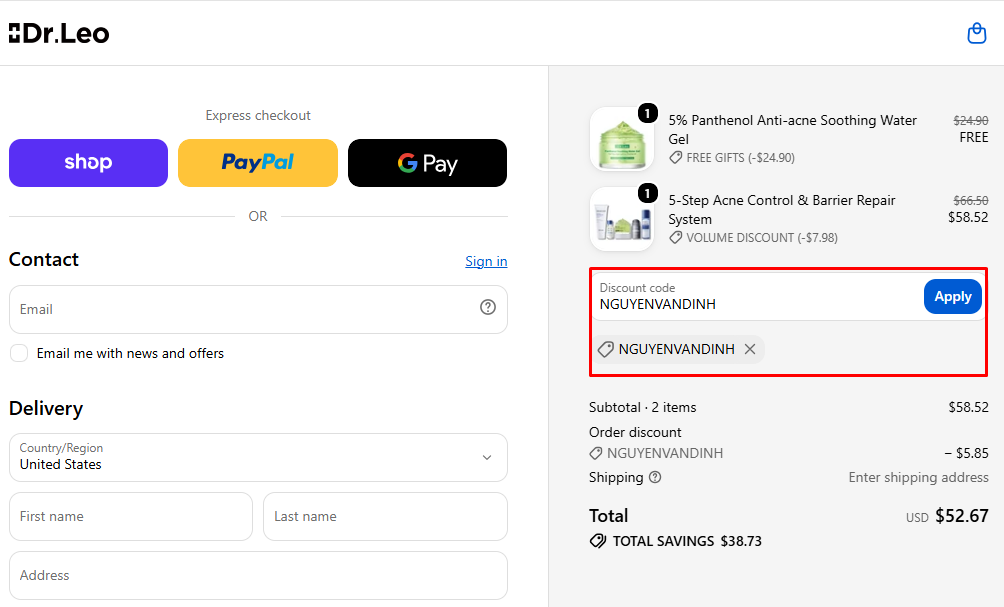1004x607 pixels.
Task: Click the Shipping info question icon
Action: coord(654,477)
